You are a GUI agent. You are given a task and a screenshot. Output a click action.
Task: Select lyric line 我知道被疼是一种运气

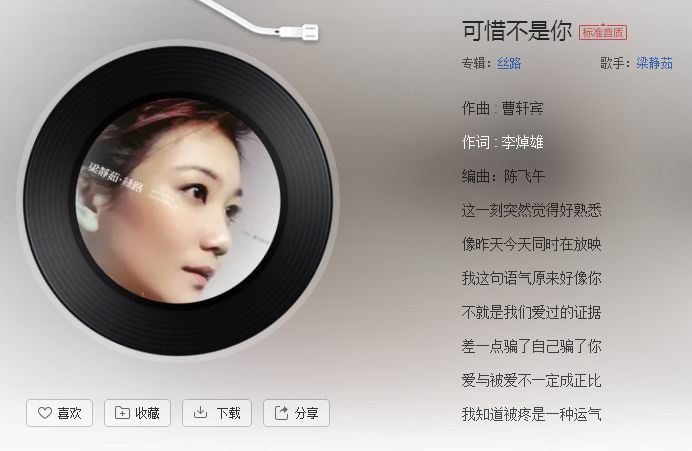point(531,414)
